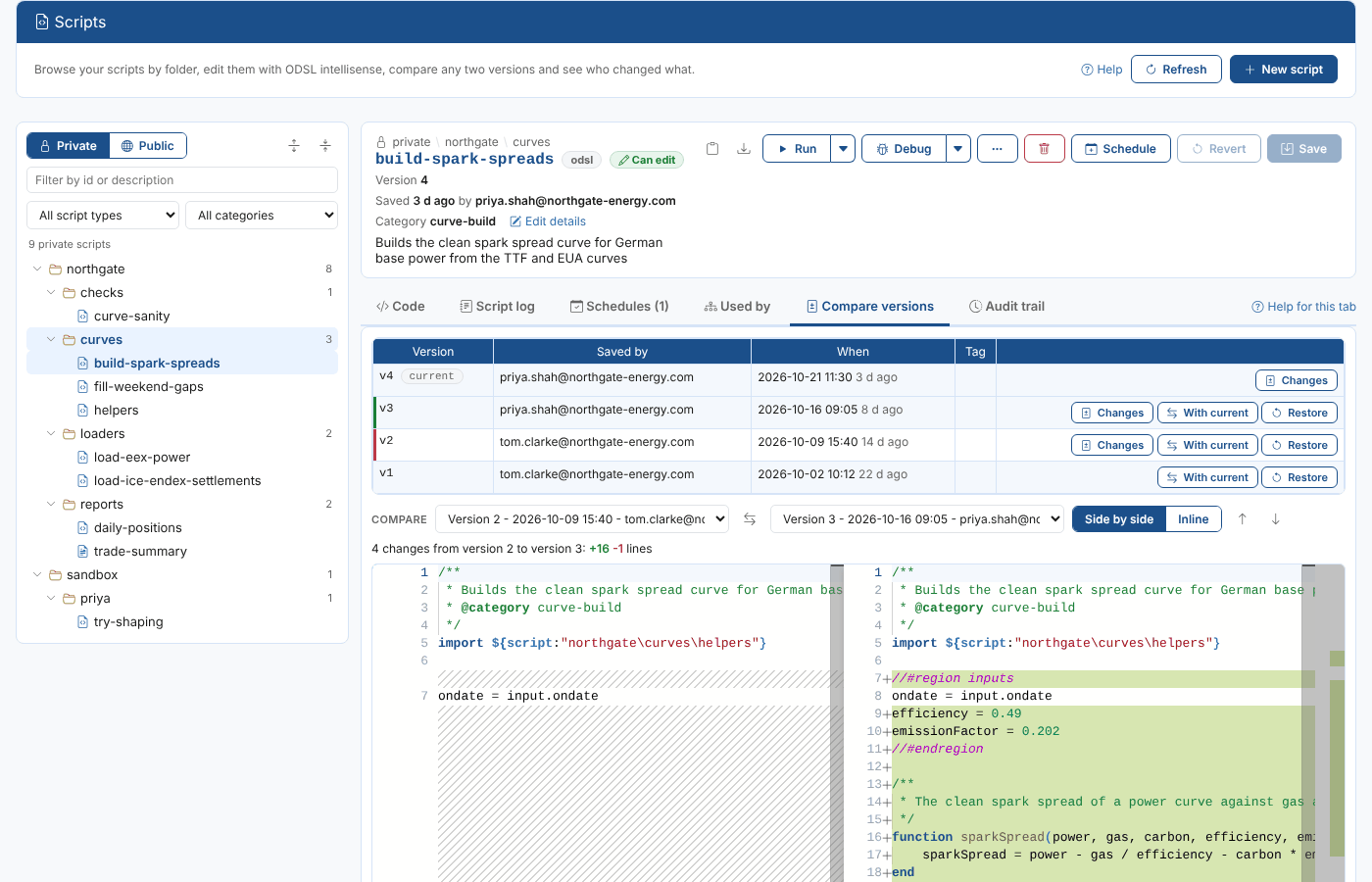Select Inline diff view

[1194, 519]
